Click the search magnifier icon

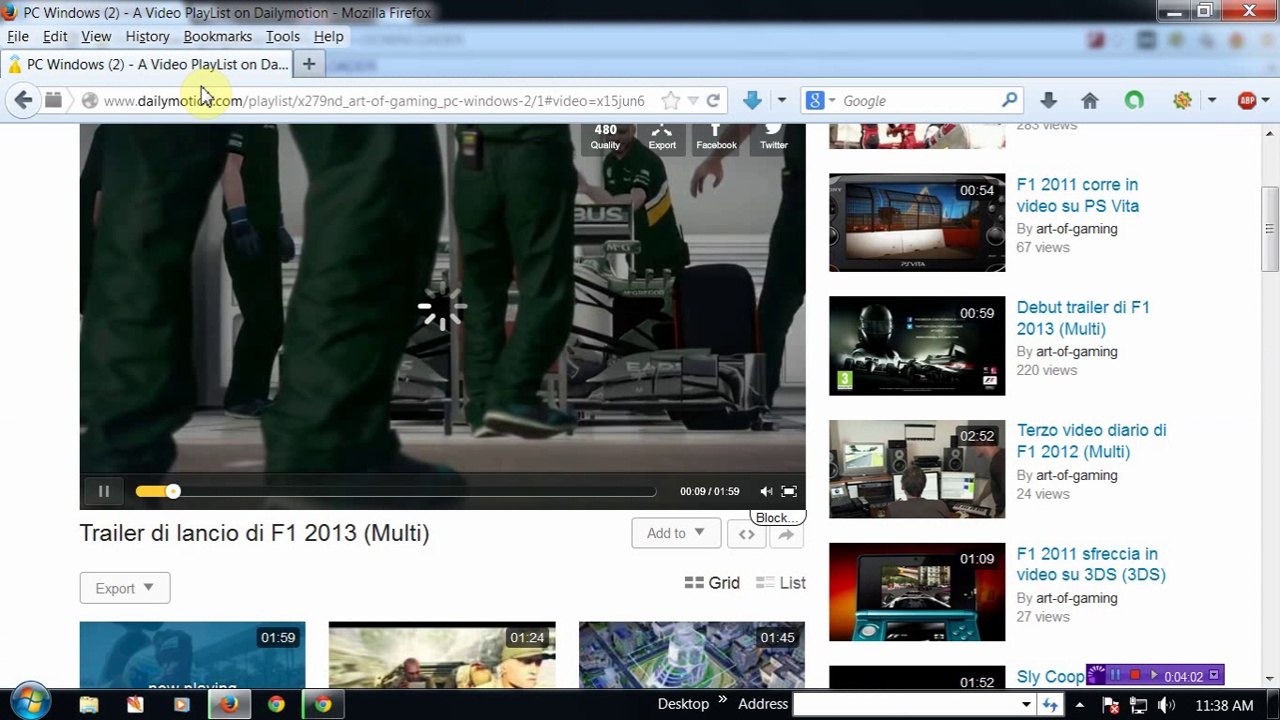[x=1009, y=100]
